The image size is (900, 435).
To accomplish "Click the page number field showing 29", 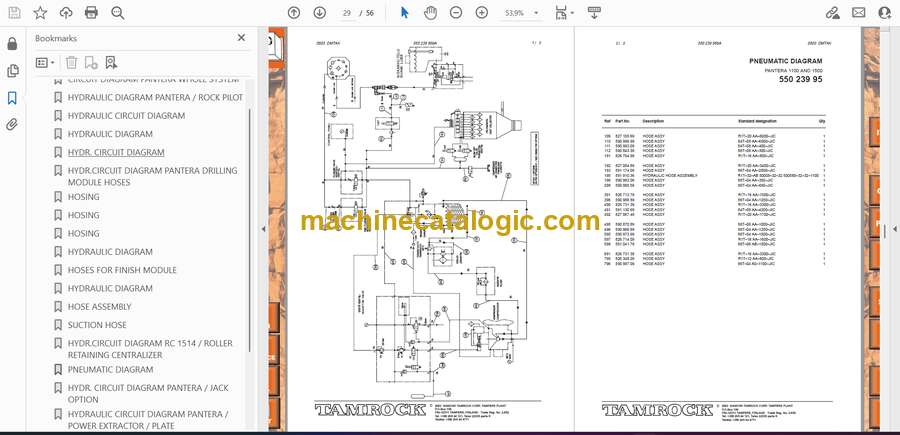I will pyautogui.click(x=346, y=13).
